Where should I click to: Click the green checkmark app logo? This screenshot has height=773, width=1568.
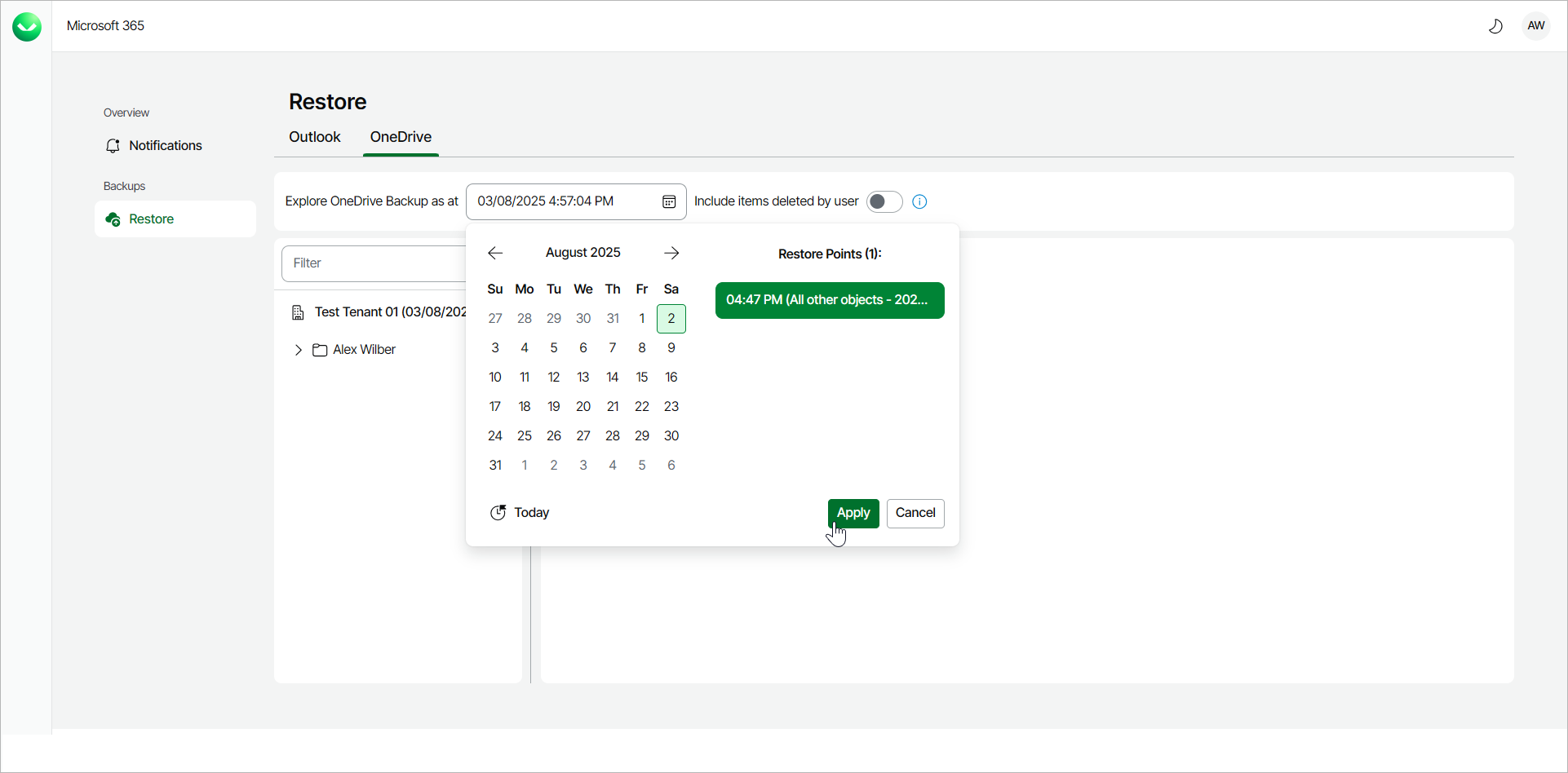pyautogui.click(x=26, y=25)
